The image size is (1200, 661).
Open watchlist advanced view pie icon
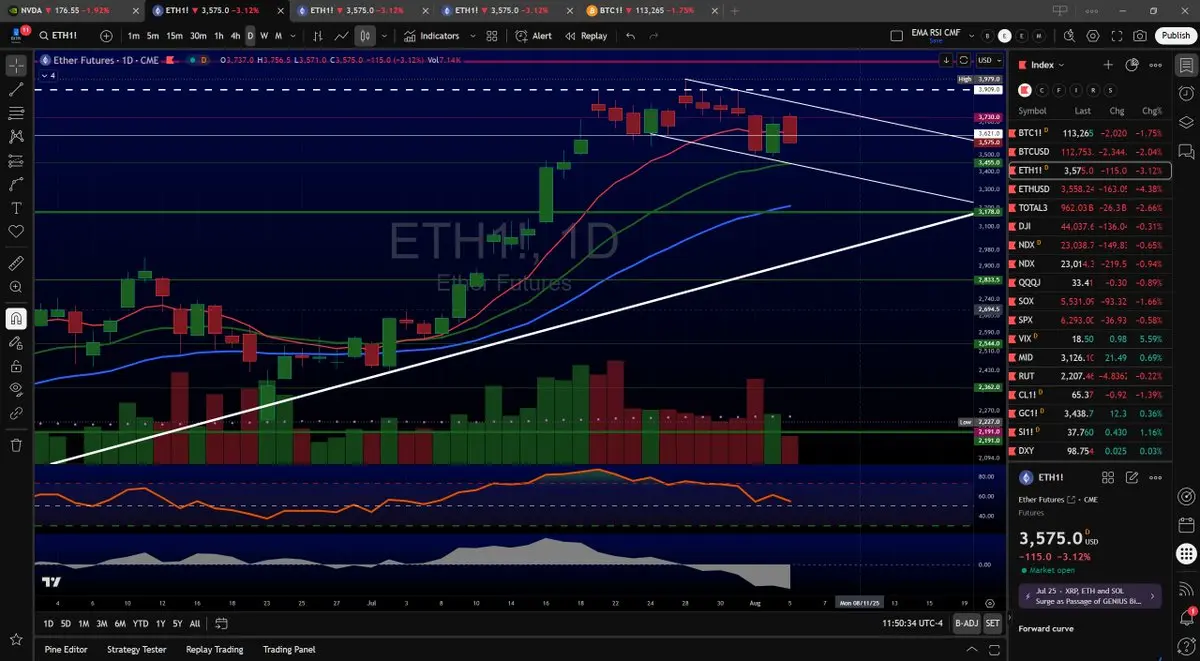[1132, 65]
